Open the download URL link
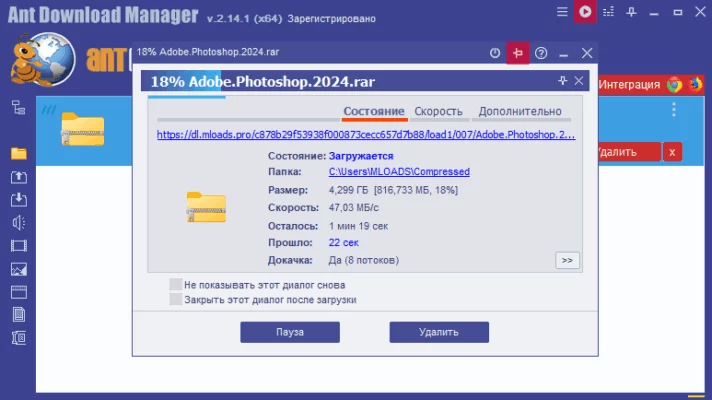Screen dimensions: 712x400 tap(366, 135)
